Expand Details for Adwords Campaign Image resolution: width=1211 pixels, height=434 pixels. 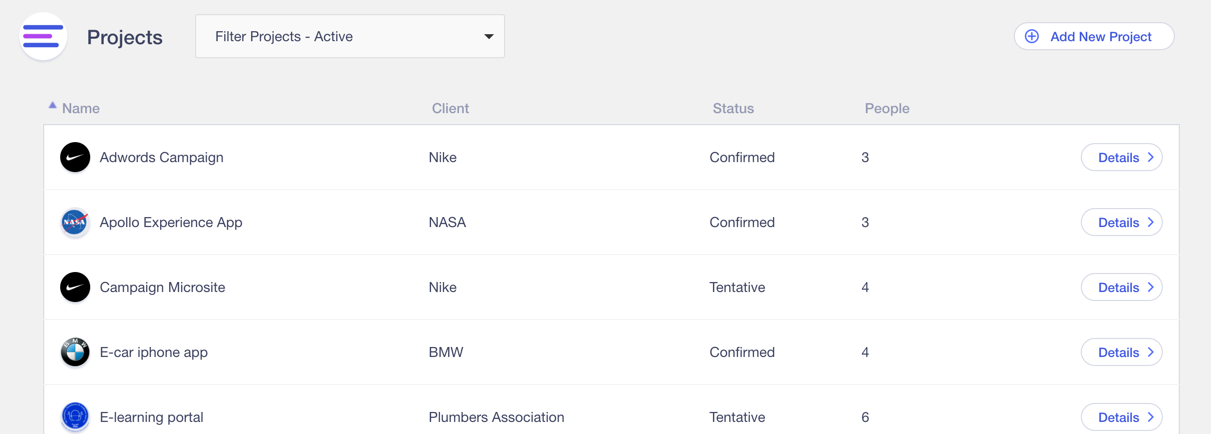pos(1121,157)
